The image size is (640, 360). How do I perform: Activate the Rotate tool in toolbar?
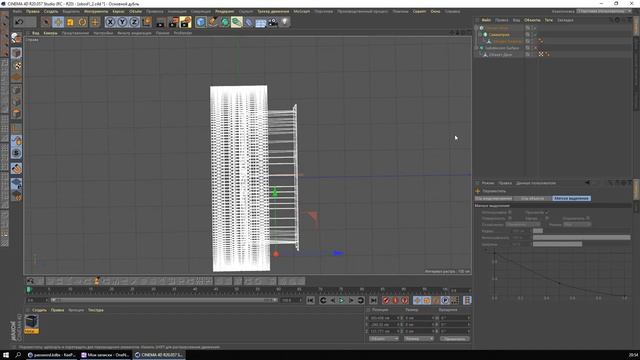tap(82, 22)
